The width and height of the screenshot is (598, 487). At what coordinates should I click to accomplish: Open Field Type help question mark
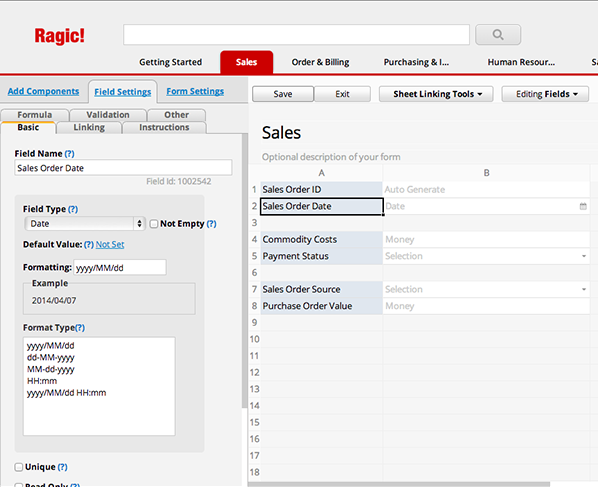(x=73, y=209)
